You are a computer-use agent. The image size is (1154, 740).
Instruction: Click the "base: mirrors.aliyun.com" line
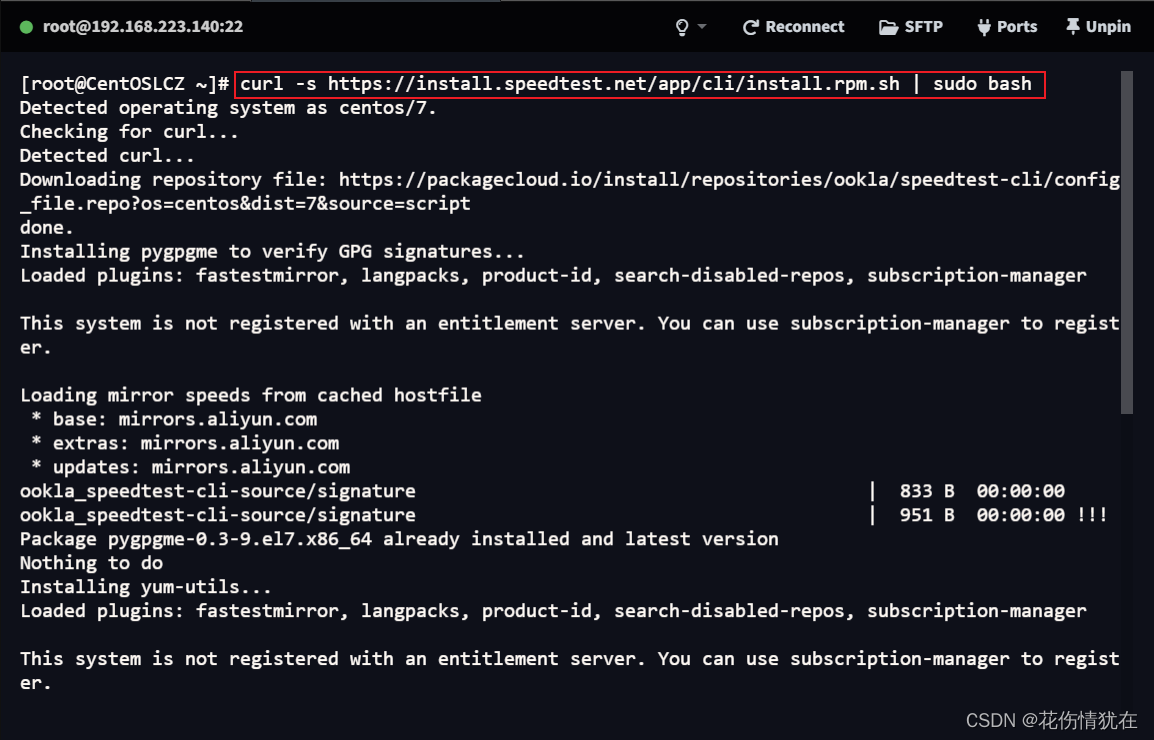(x=174, y=420)
